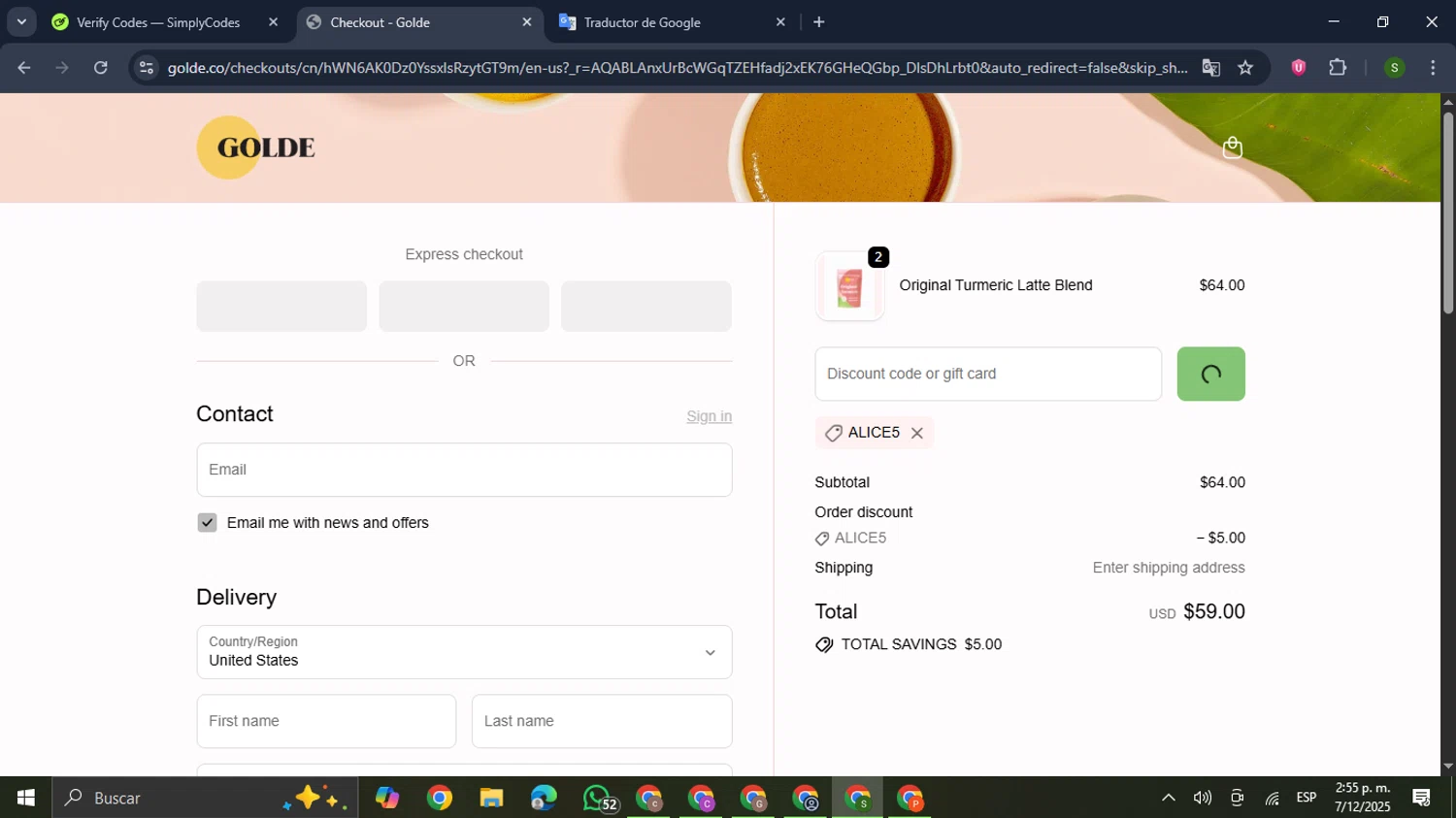Click the TOTAL SAVINGS $5.00 text

tap(921, 644)
